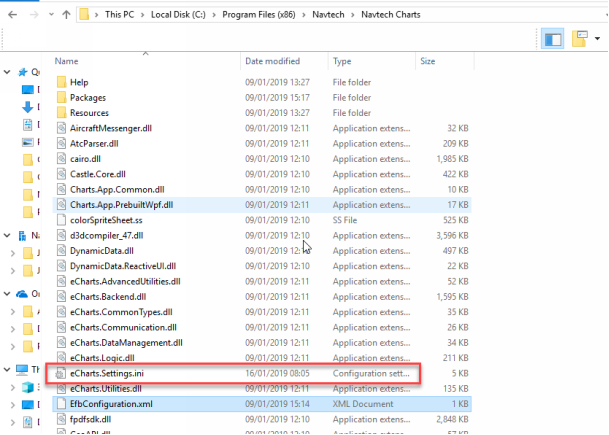
Task: Click eCharts.Logic.dll file name
Action: 102,358
